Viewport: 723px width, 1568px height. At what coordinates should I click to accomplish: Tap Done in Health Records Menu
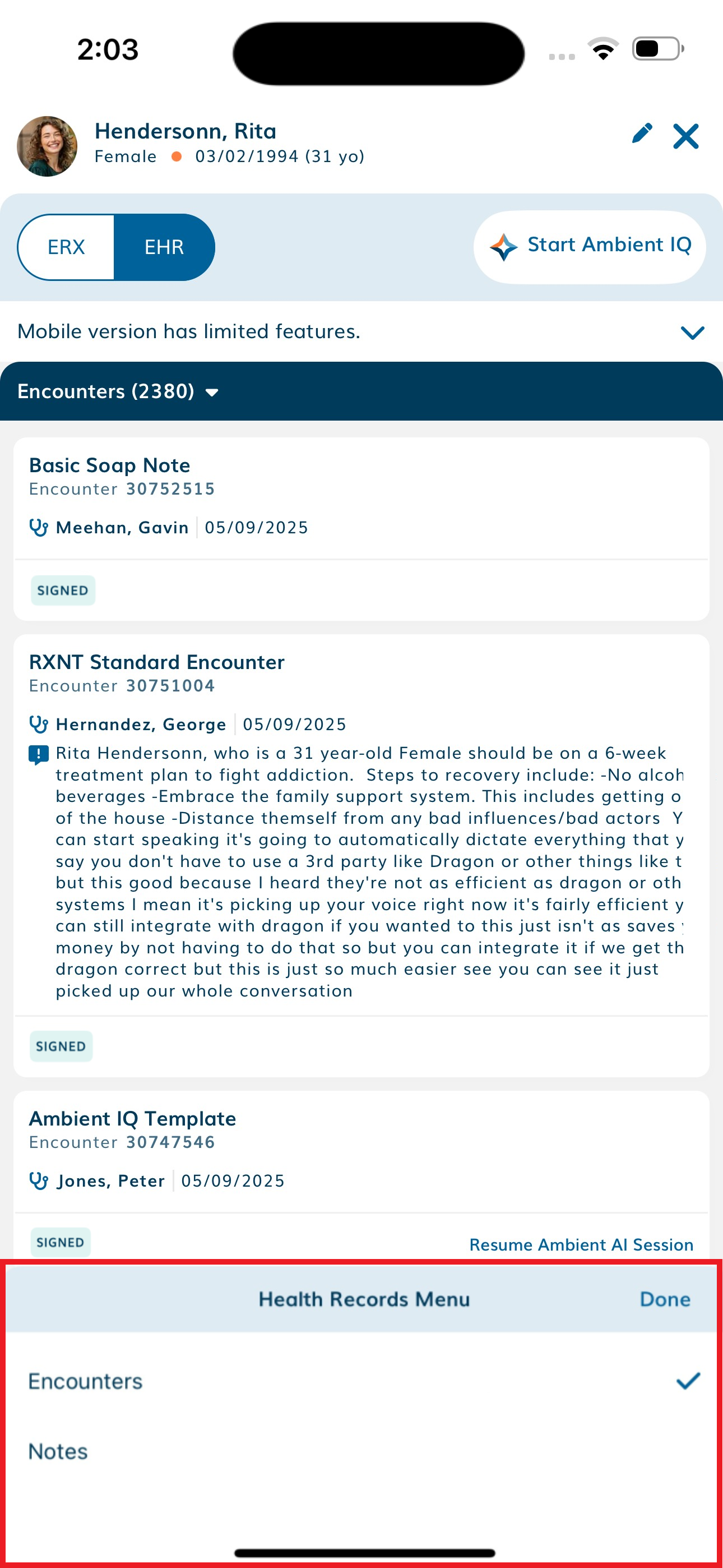pos(665,1299)
